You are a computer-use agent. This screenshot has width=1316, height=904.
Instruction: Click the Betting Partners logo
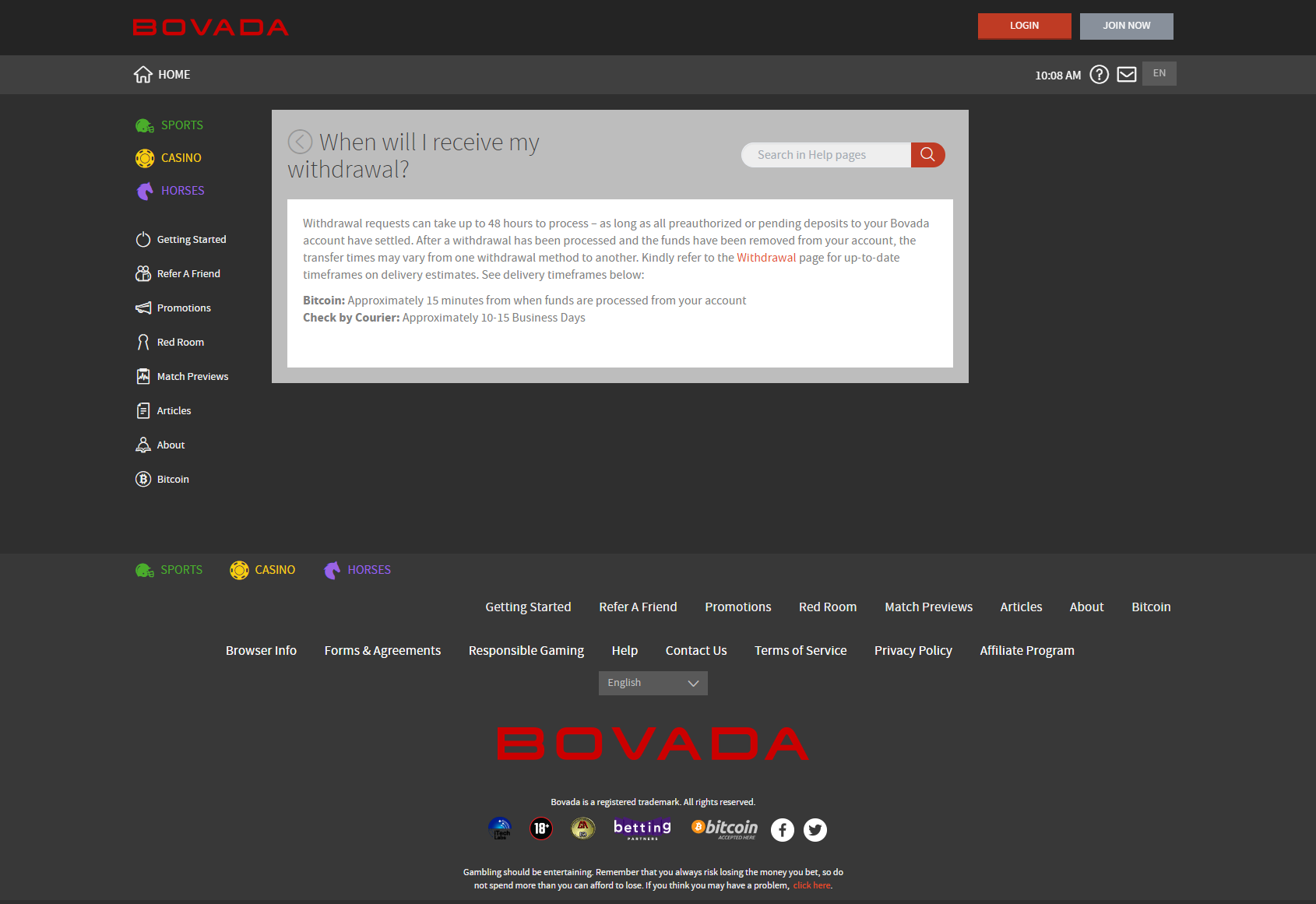(642, 829)
